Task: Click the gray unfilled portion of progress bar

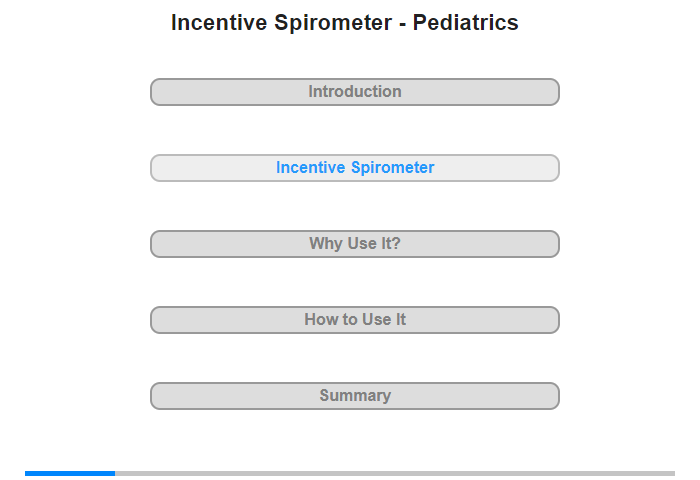Action: [x=395, y=473]
